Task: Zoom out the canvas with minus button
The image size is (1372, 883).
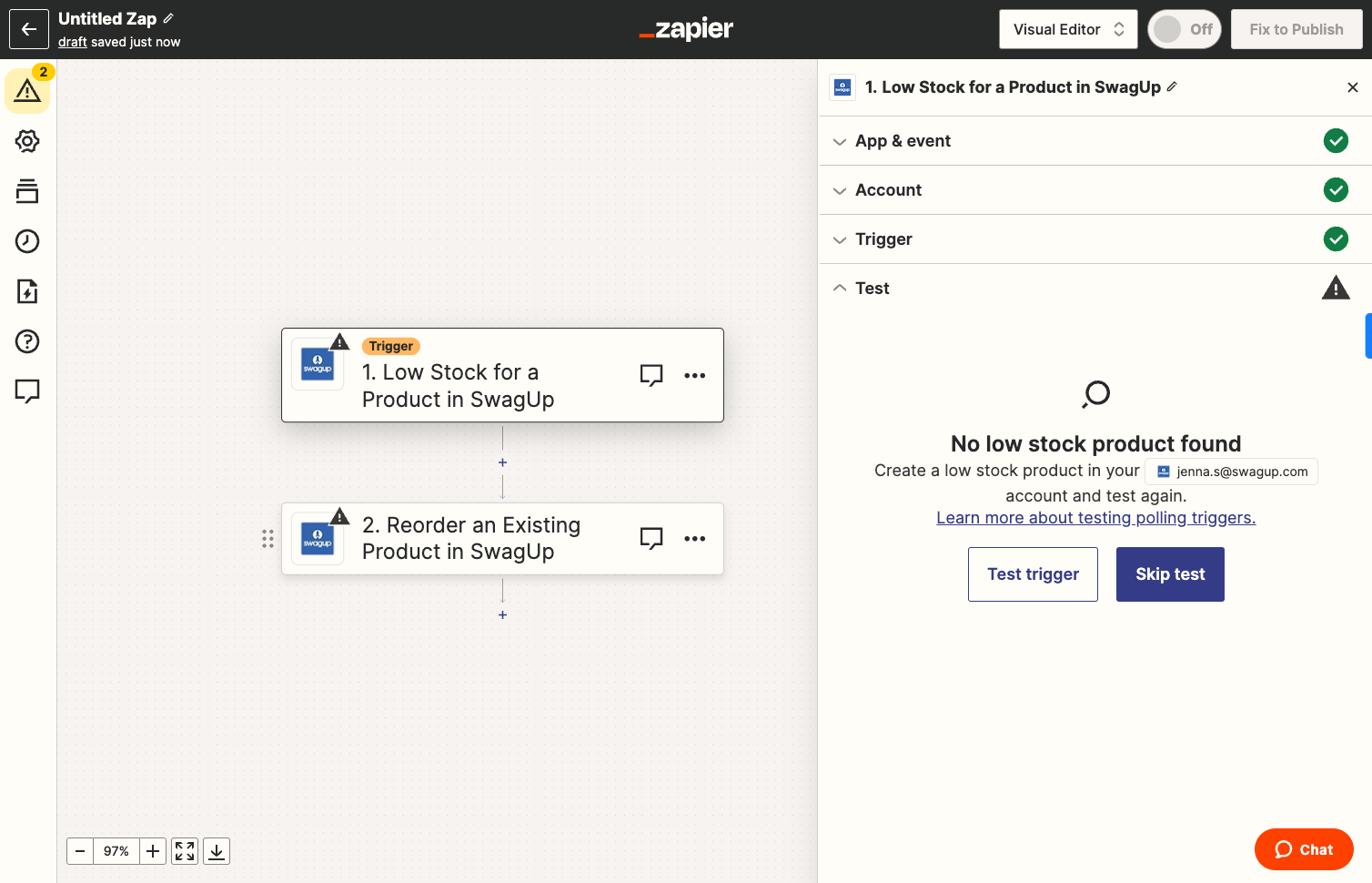Action: click(x=80, y=851)
